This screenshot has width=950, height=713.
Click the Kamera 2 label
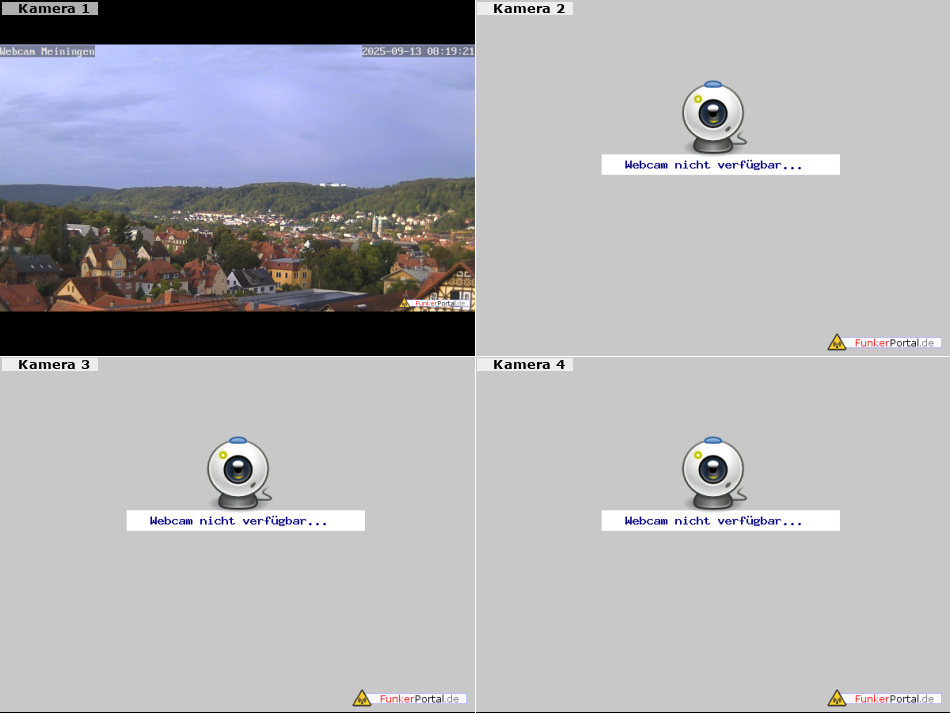[x=525, y=8]
